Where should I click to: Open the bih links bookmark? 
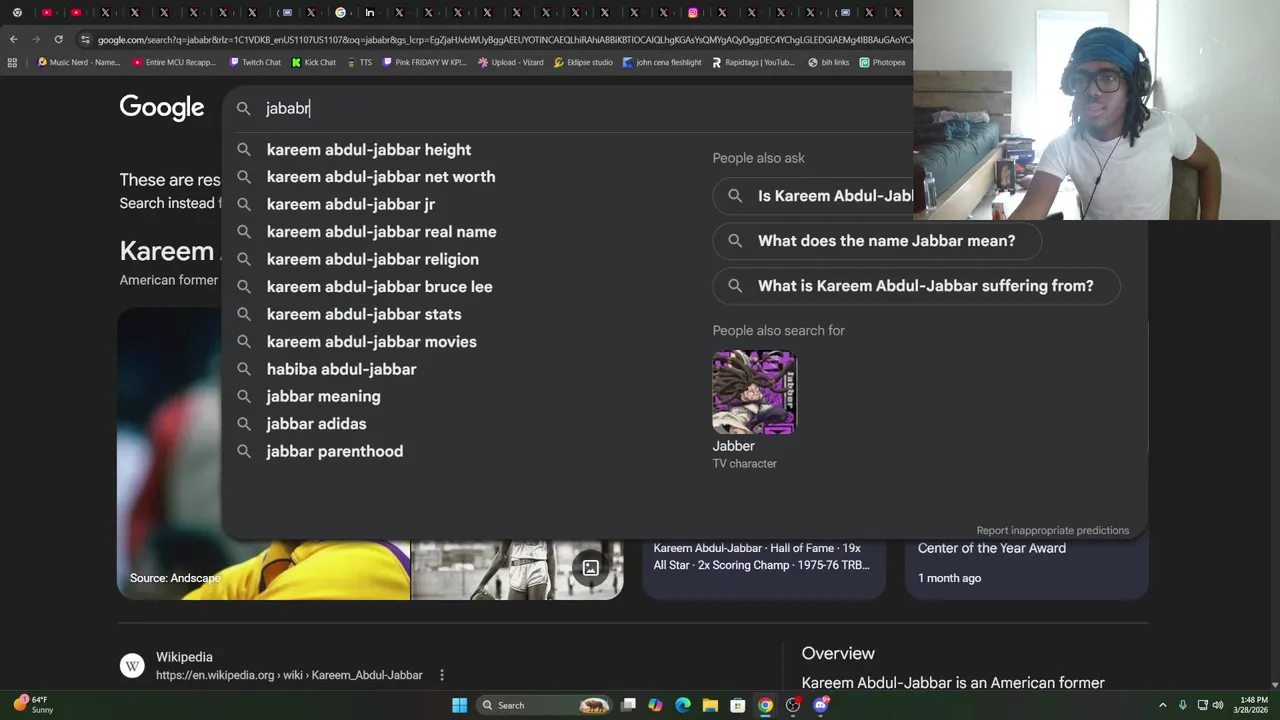click(828, 62)
